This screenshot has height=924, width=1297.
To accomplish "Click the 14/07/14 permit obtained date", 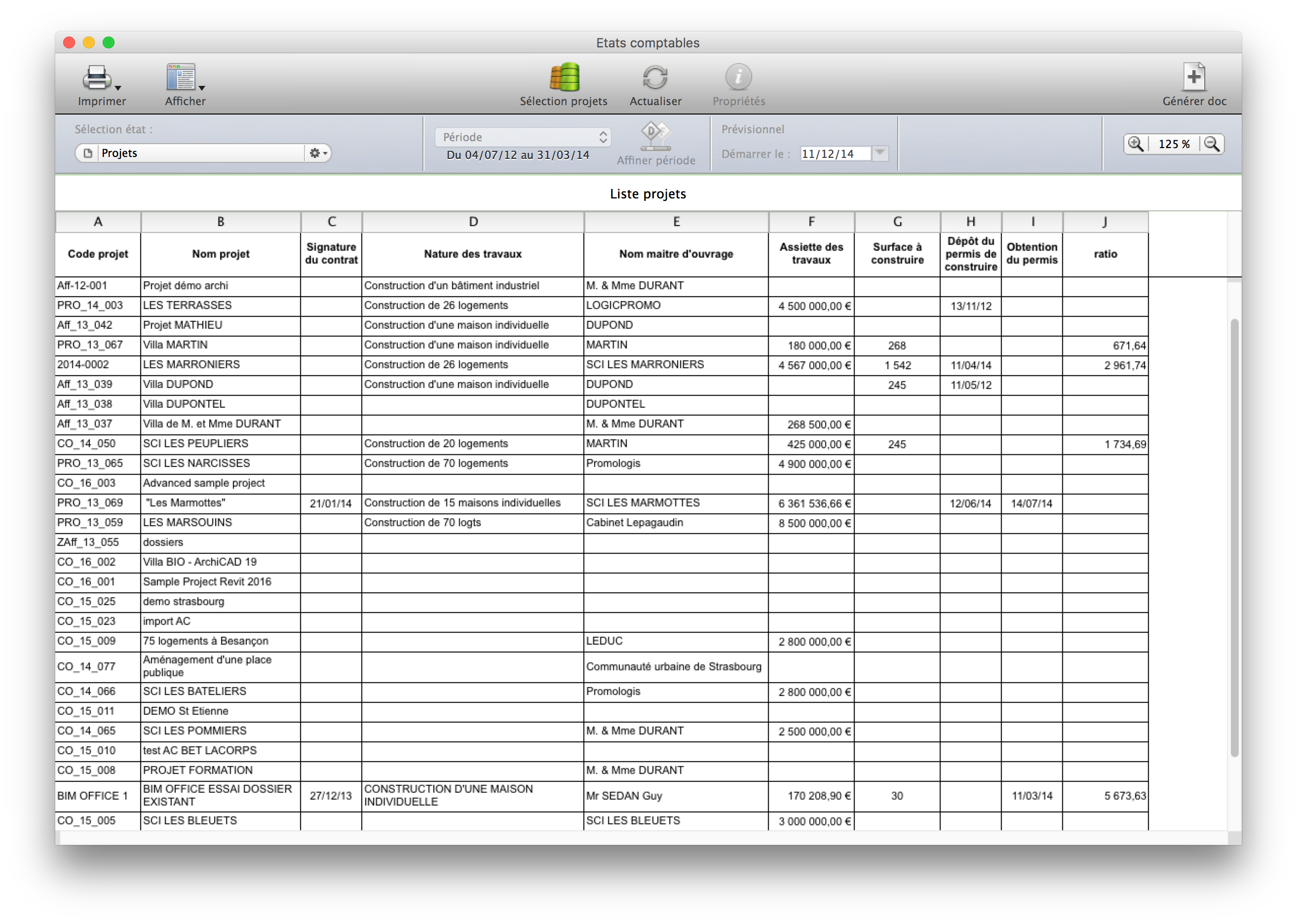I will coord(1032,503).
